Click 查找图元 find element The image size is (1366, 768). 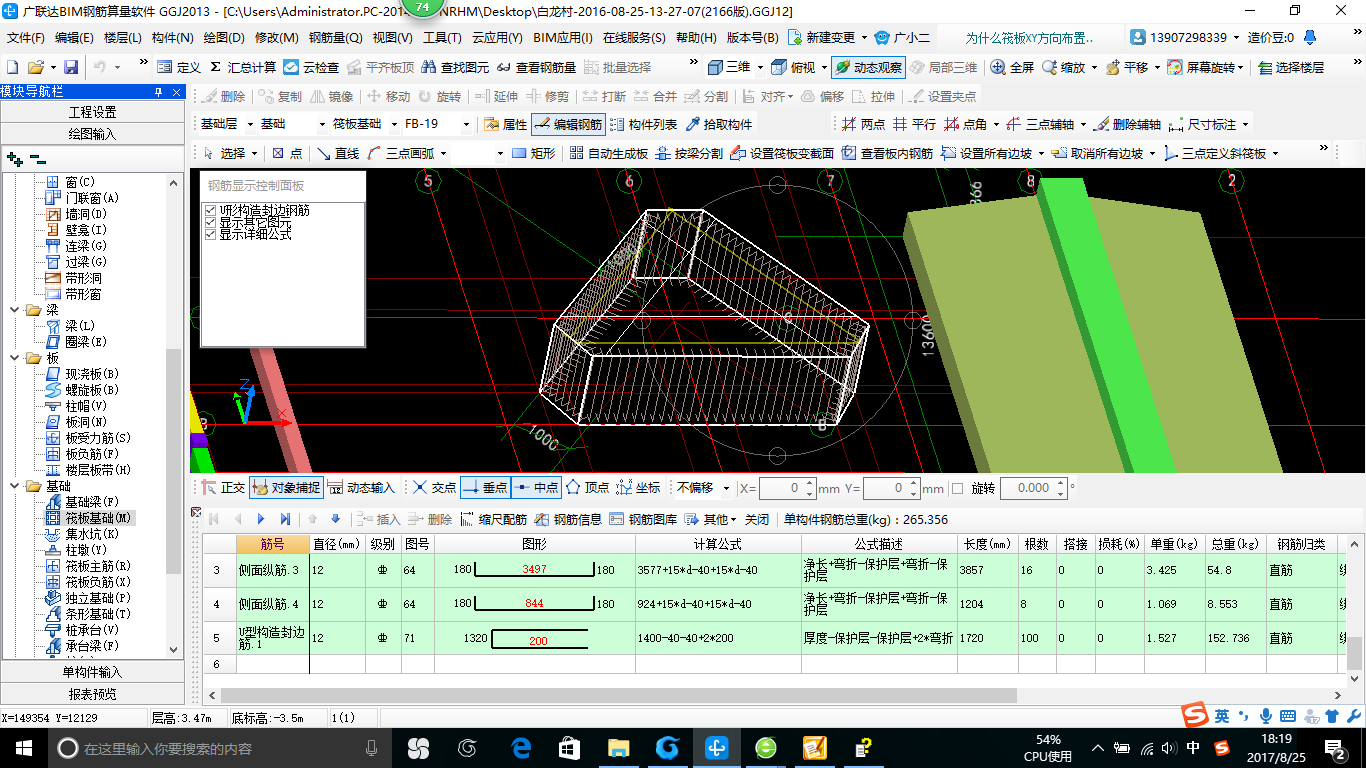coord(456,67)
